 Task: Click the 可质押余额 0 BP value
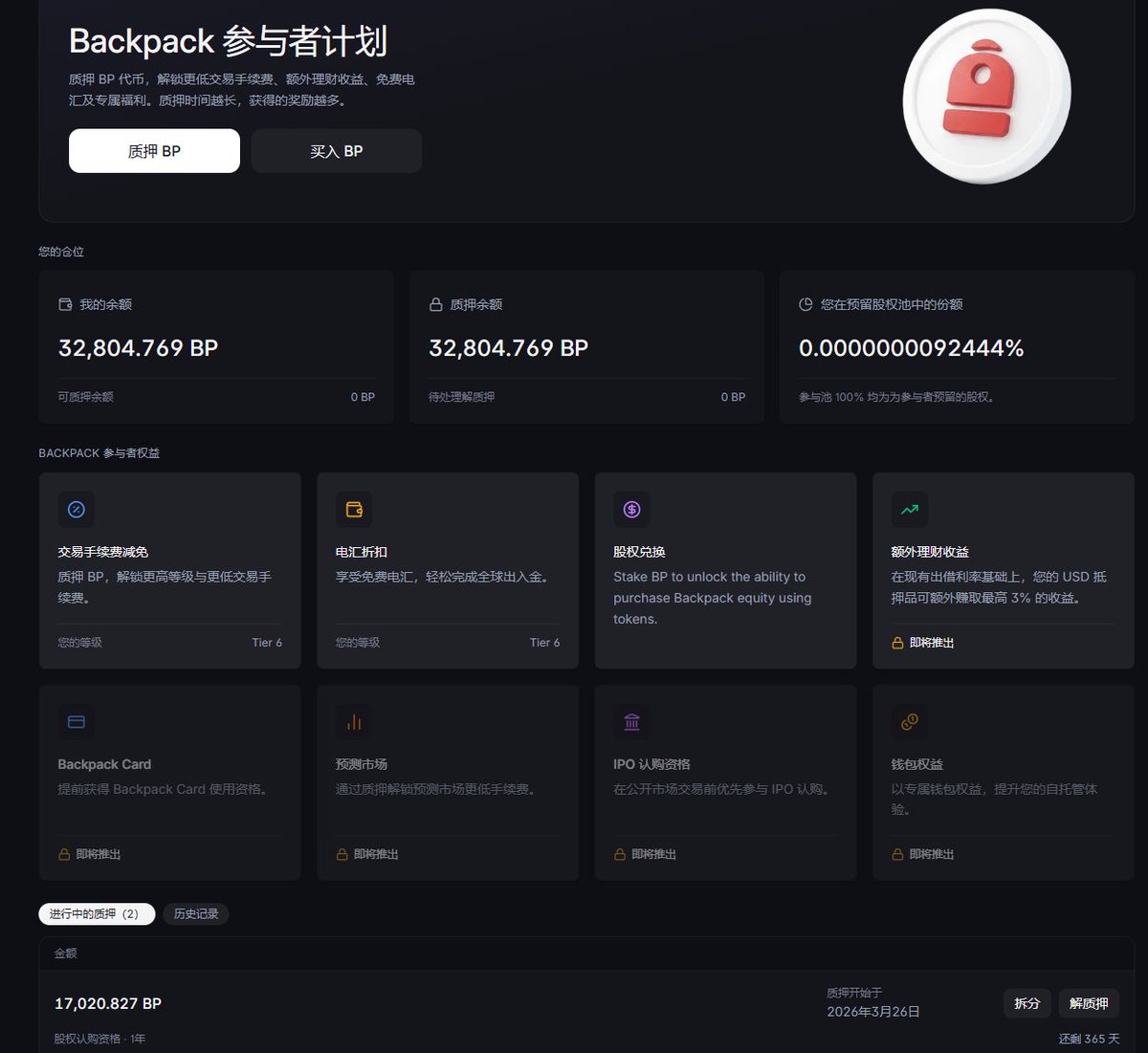click(363, 397)
